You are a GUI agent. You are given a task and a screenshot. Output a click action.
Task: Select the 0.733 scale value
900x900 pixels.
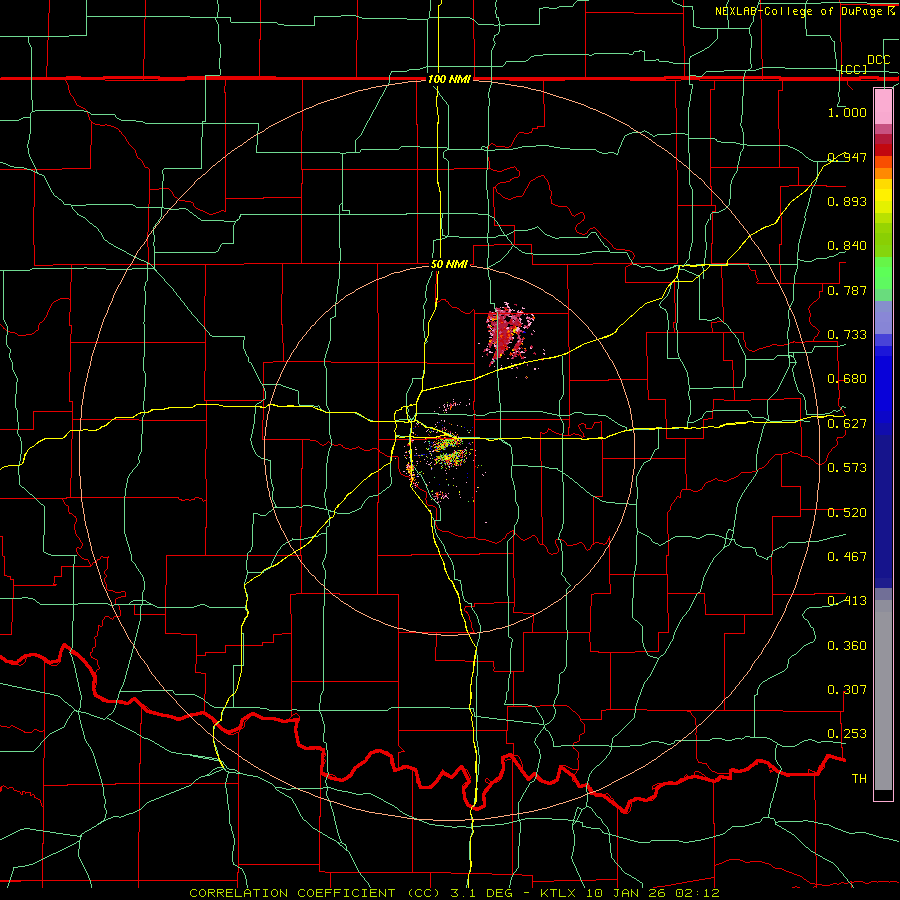[847, 334]
